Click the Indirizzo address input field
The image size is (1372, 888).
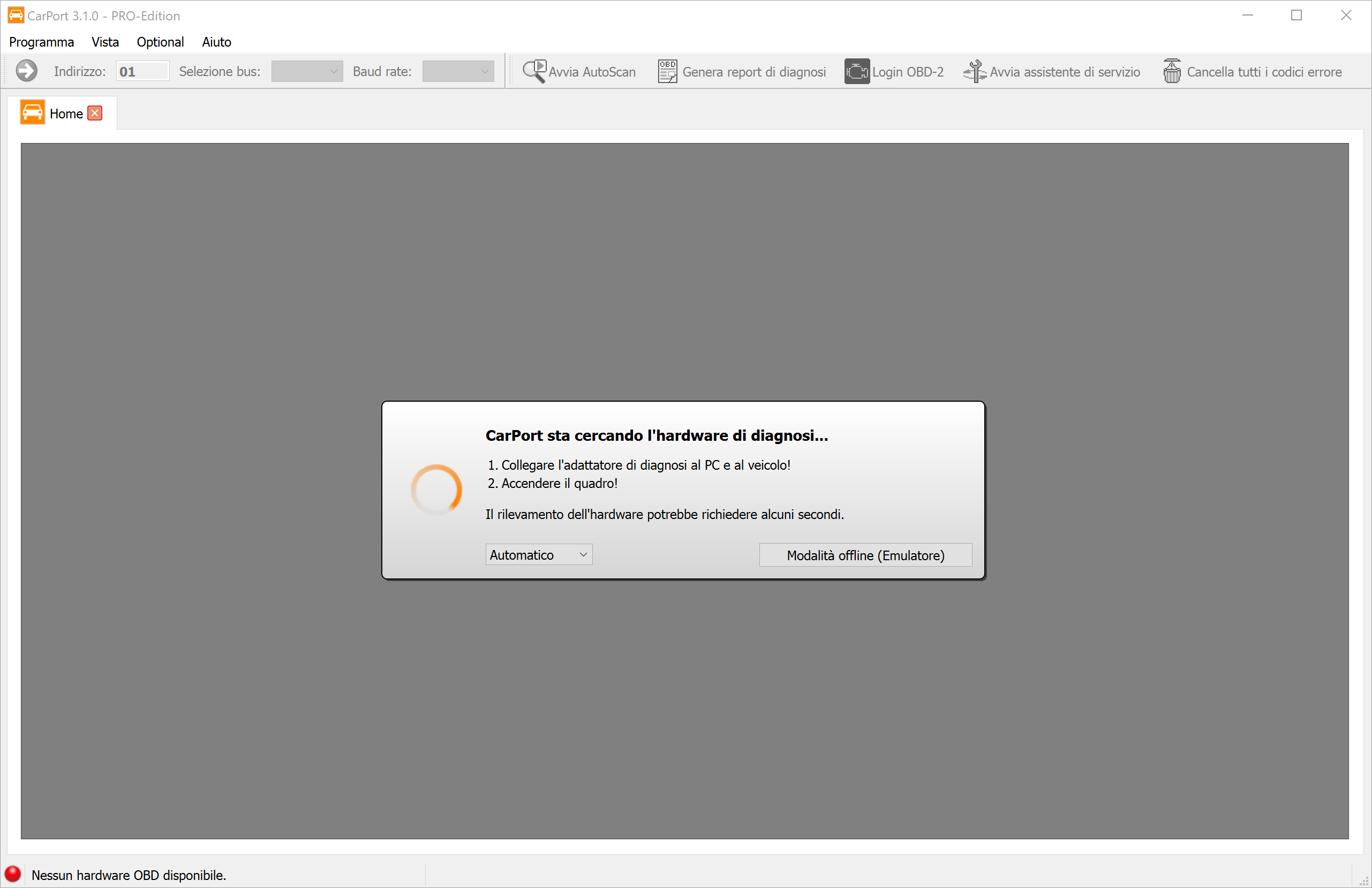pos(142,72)
